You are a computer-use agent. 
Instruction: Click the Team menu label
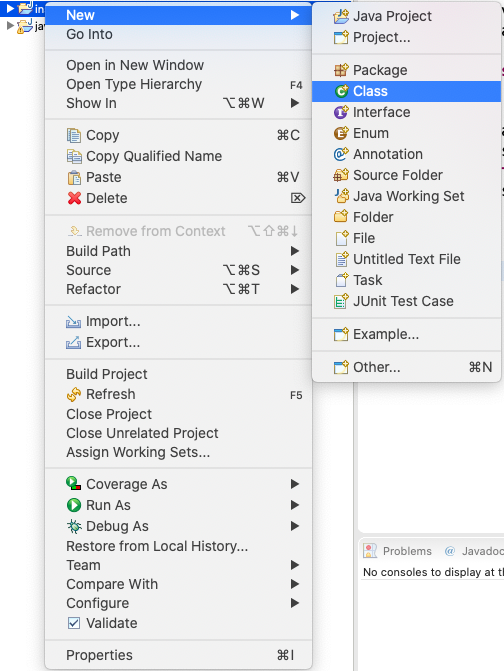click(x=83, y=565)
